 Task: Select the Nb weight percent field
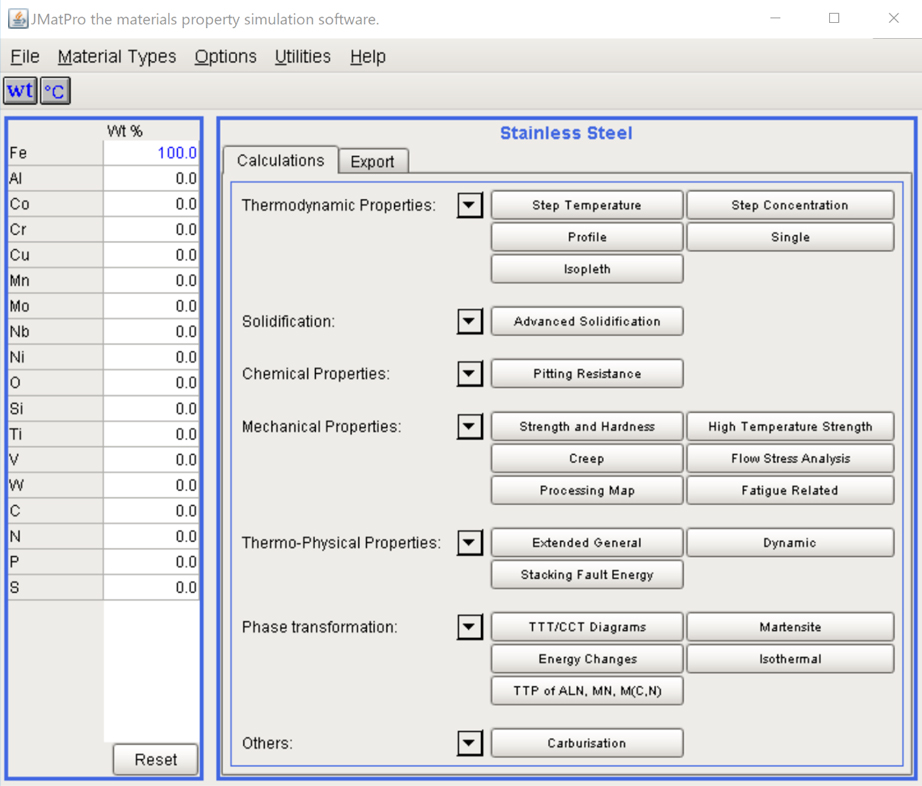click(151, 332)
